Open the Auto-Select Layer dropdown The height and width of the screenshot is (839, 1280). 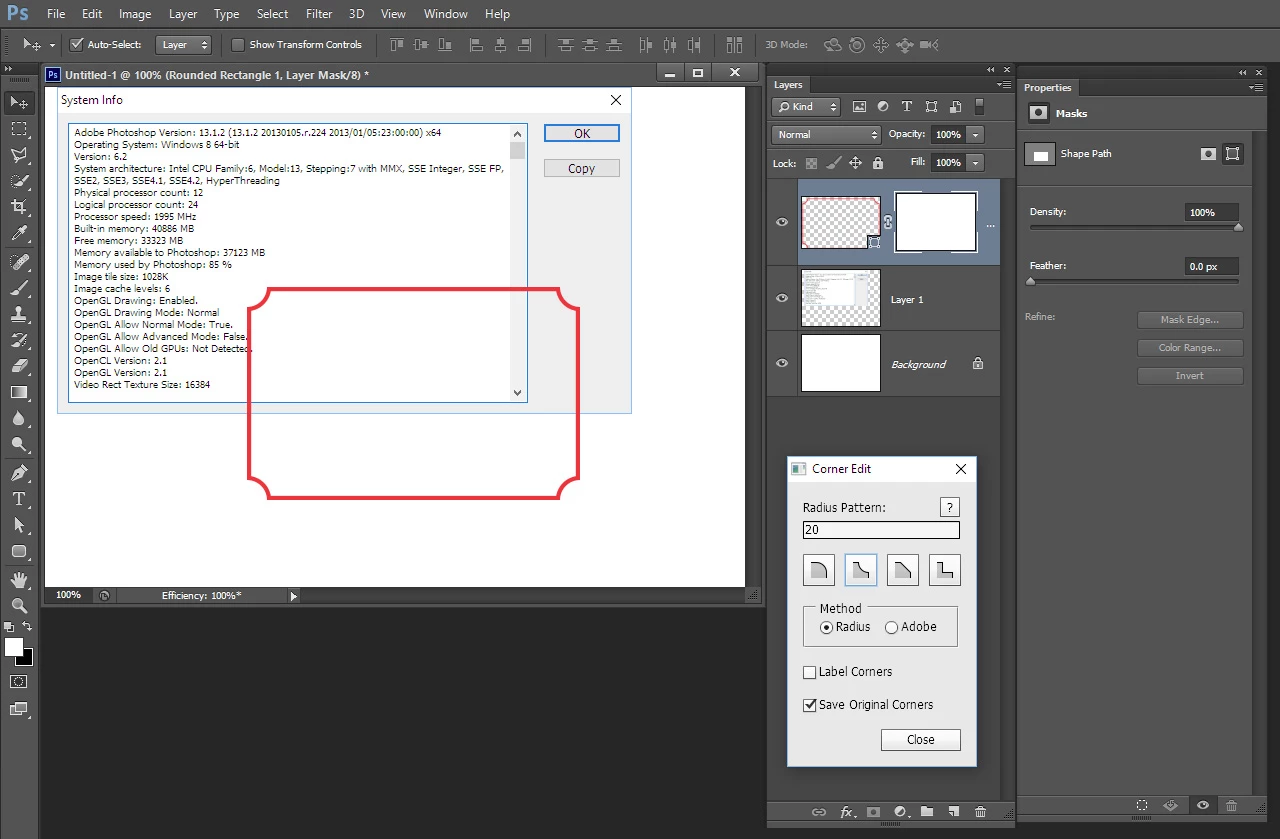(185, 45)
